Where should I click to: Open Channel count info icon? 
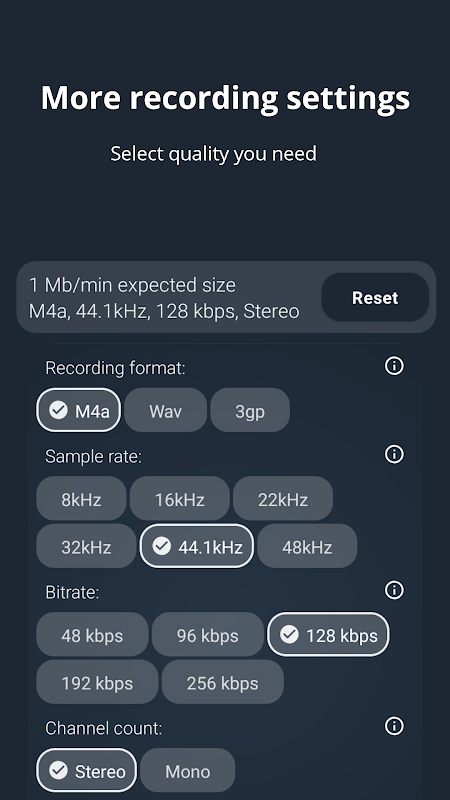tap(394, 726)
